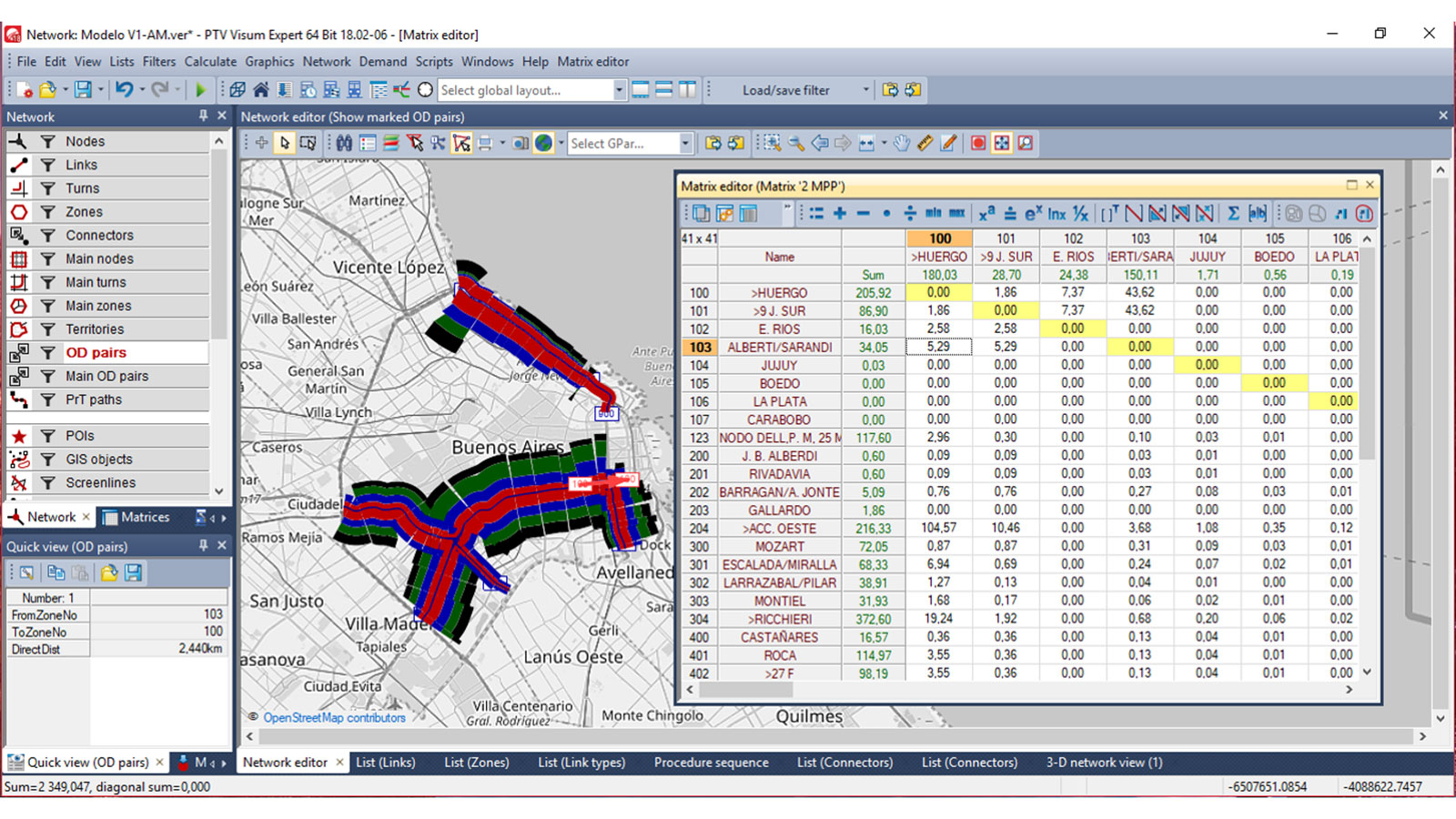Toggle the POIs filter funnel
This screenshot has width=1456, height=819.
pyautogui.click(x=47, y=436)
